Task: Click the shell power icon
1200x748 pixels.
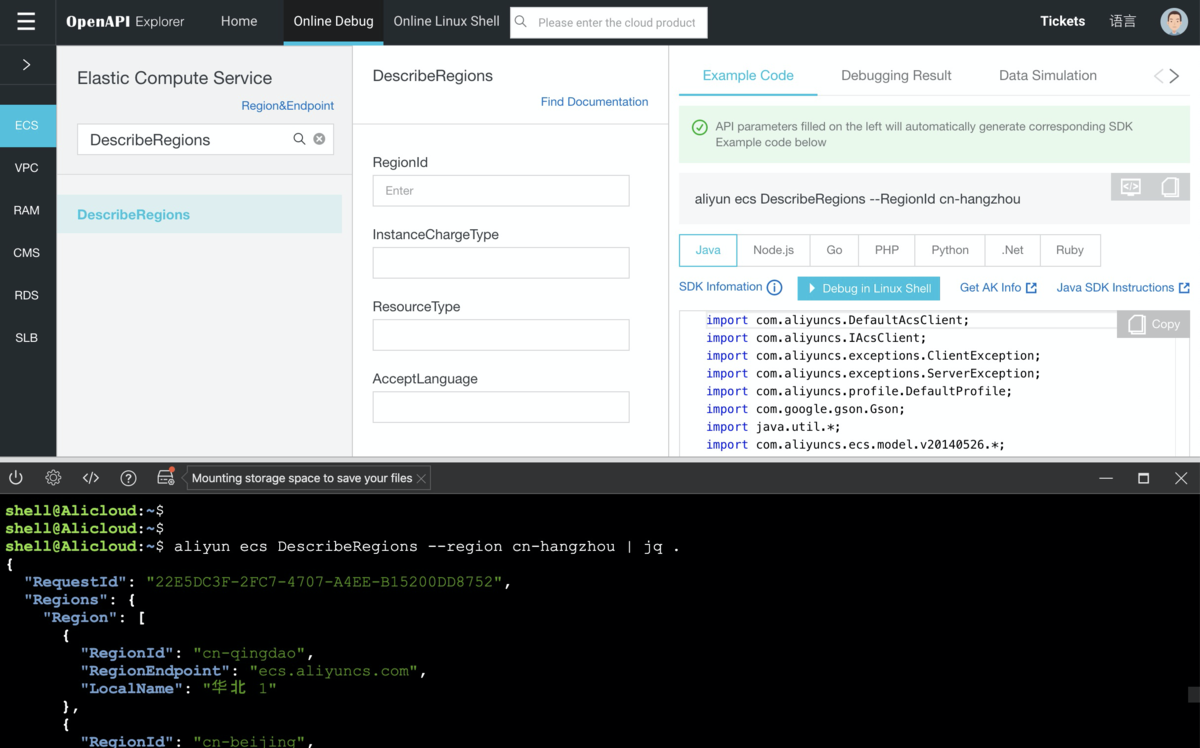Action: click(x=16, y=478)
